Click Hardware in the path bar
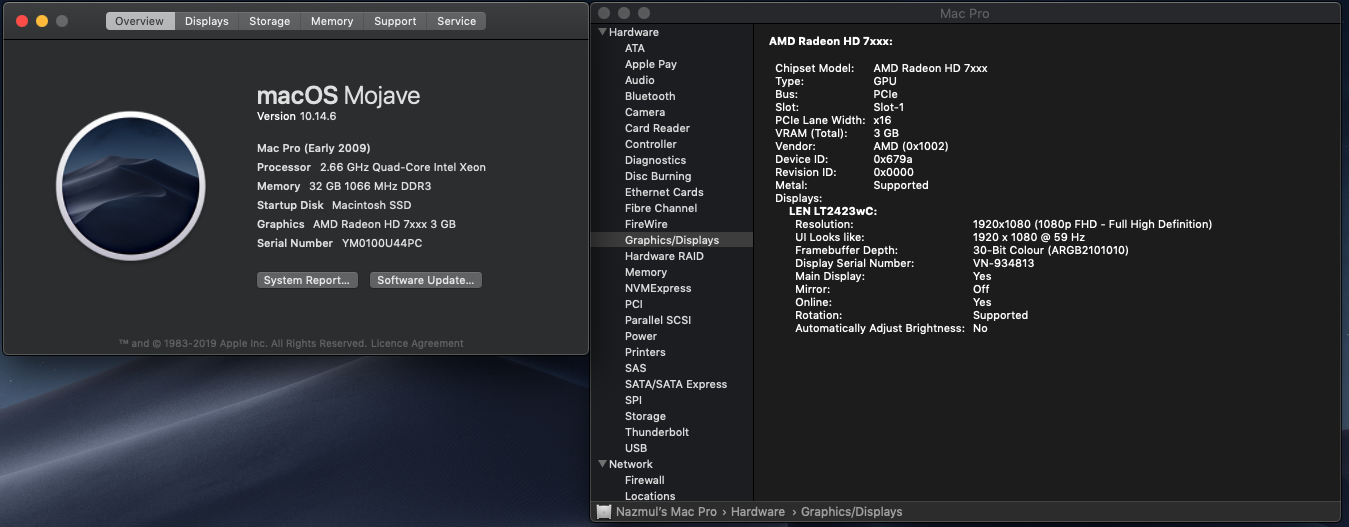This screenshot has height=527, width=1349. pos(758,511)
